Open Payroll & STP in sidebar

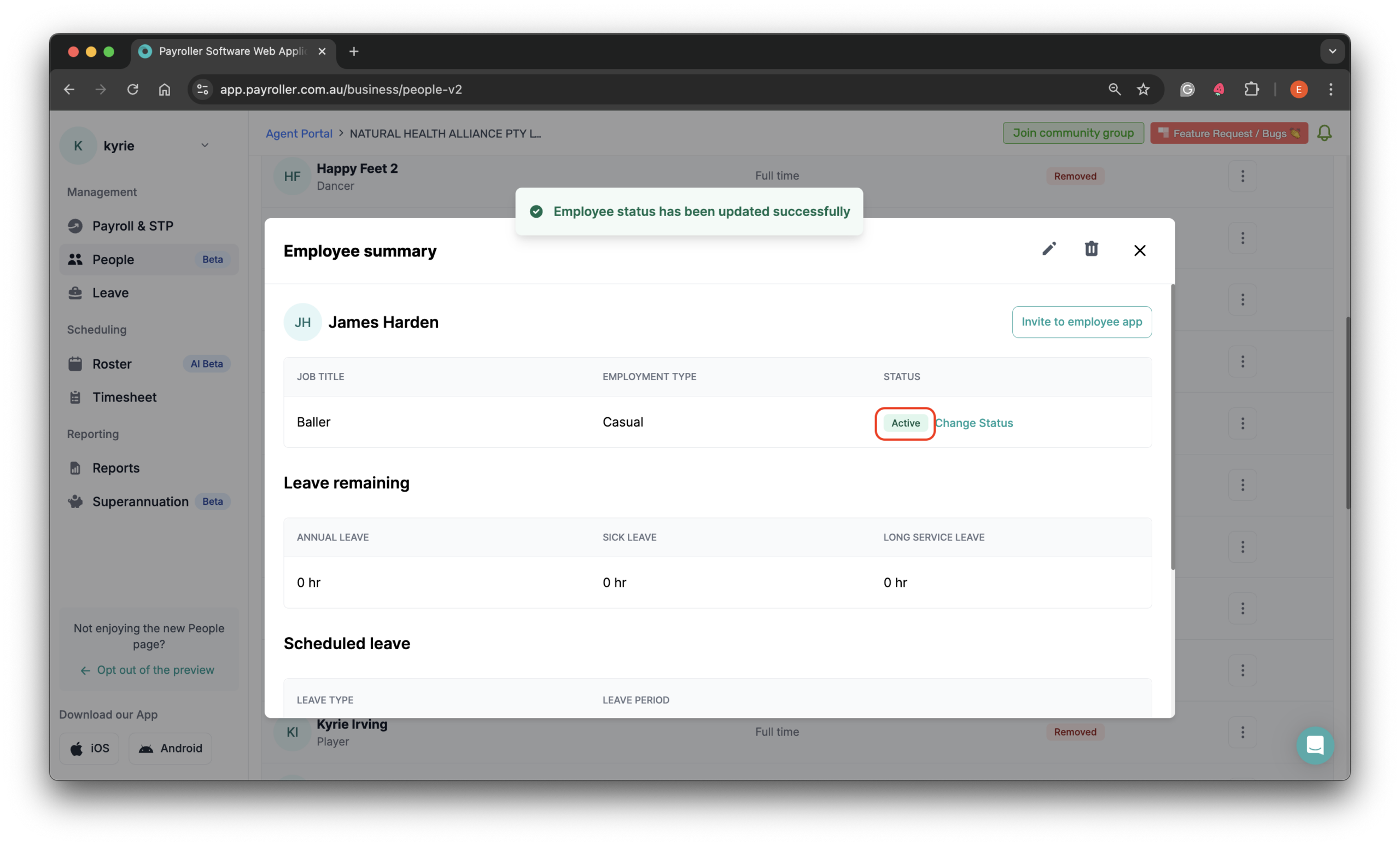point(132,226)
